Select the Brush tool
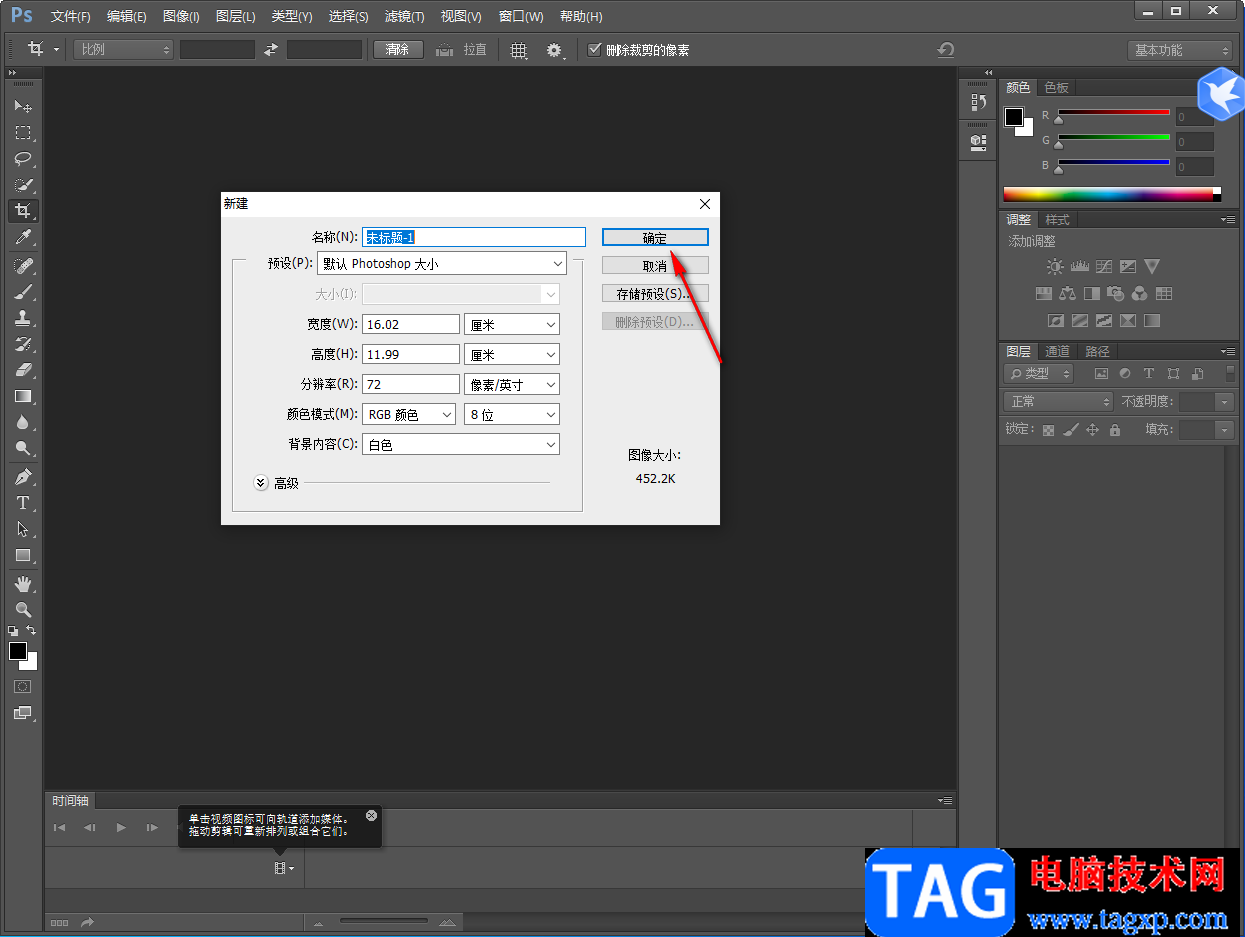 [x=23, y=291]
